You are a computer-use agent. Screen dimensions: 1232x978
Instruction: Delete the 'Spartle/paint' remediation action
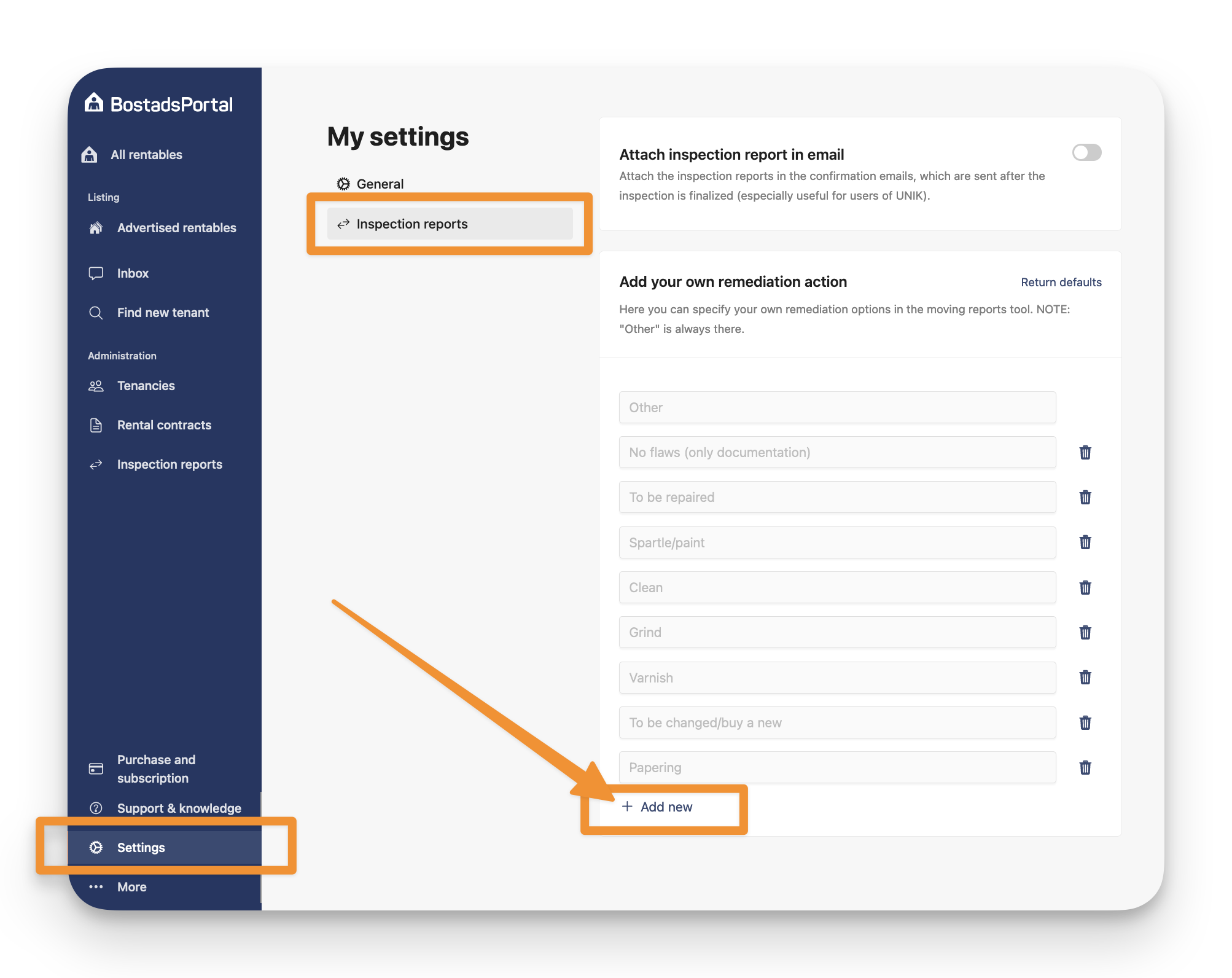click(1085, 542)
